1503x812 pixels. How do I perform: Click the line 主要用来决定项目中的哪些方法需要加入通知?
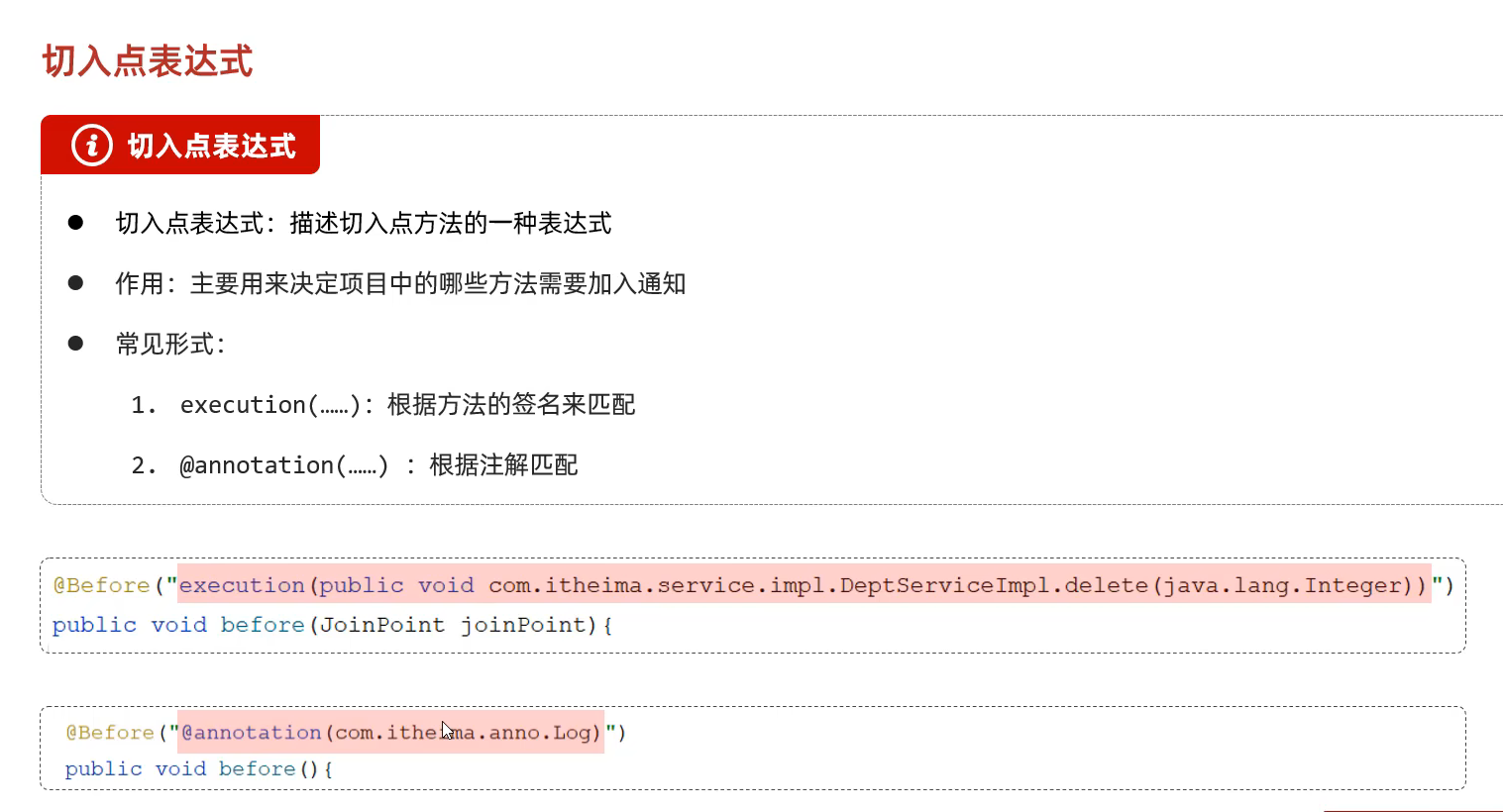point(438,284)
